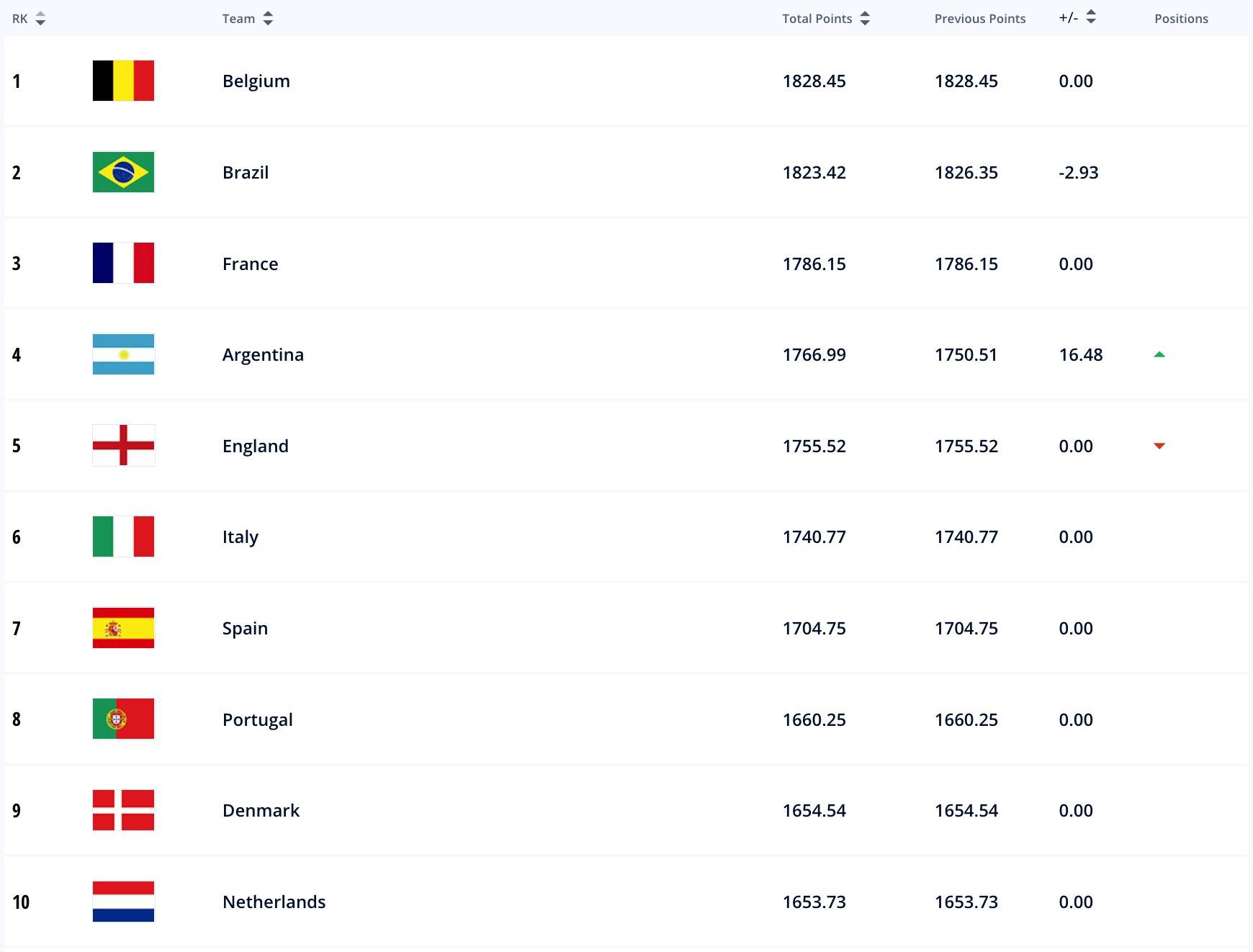Click the Portugal flag icon

123,719
